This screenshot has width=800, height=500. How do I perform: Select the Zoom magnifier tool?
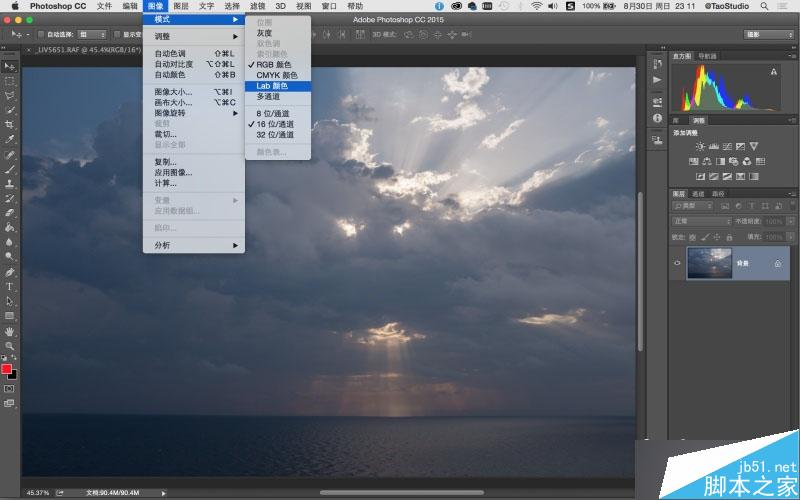[9, 346]
